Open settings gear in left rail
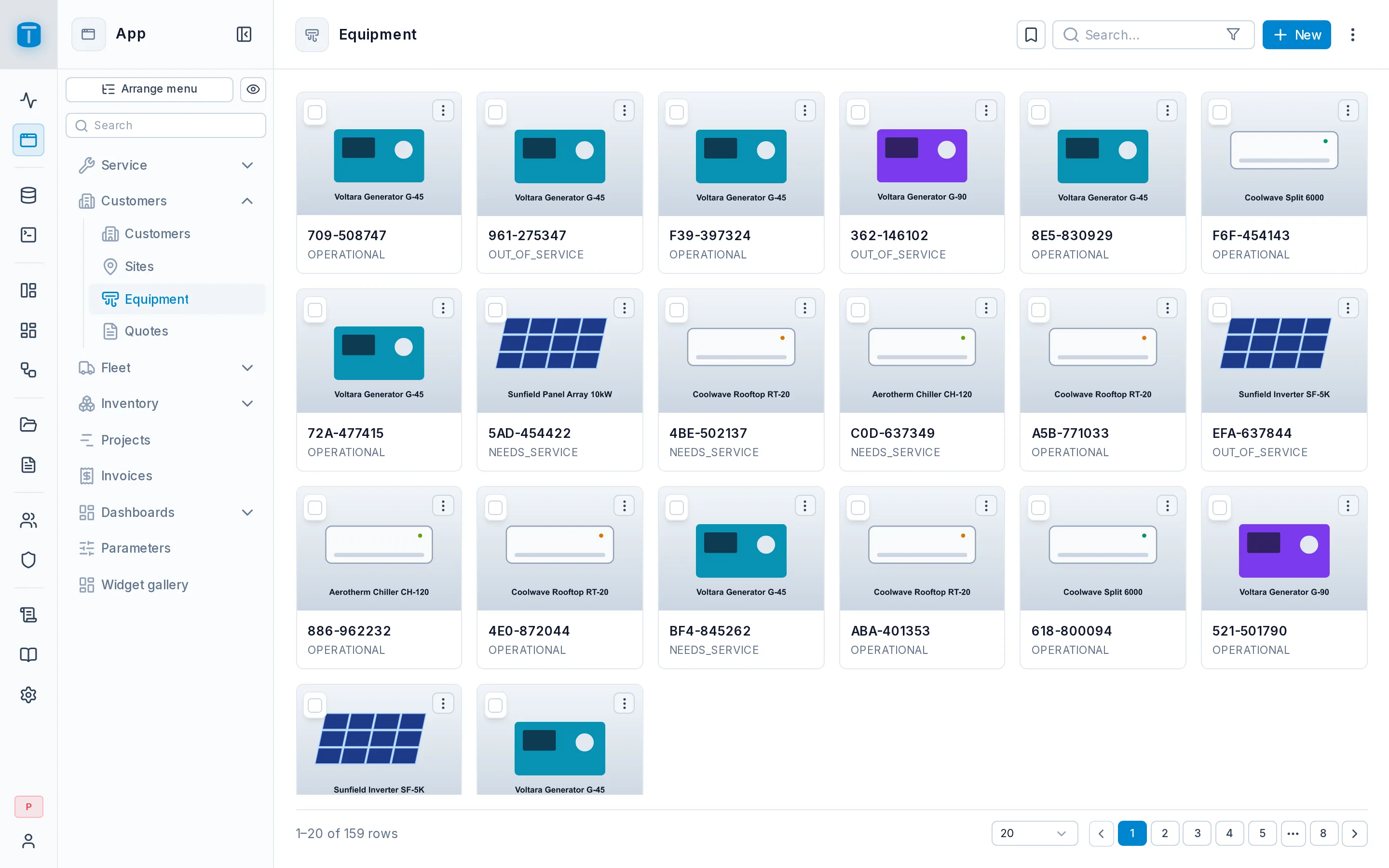 tap(28, 694)
